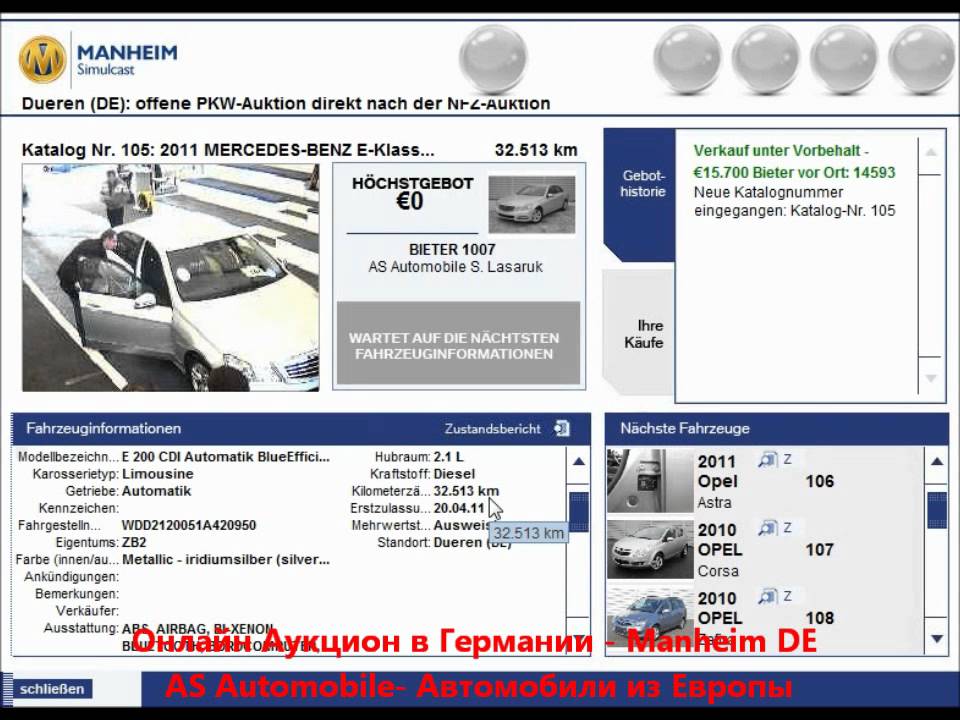This screenshot has height=720, width=960.
Task: Select the blue 2010 OPEL 108 thumbnail
Action: (650, 618)
